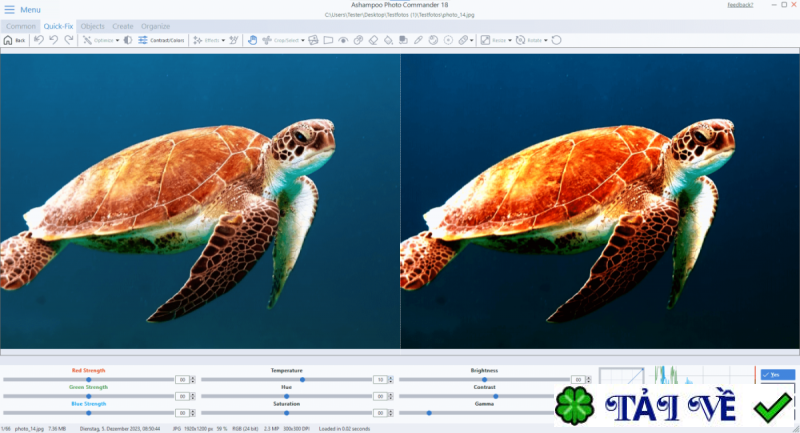
Task: Switch to the Common tab
Action: click(21, 26)
